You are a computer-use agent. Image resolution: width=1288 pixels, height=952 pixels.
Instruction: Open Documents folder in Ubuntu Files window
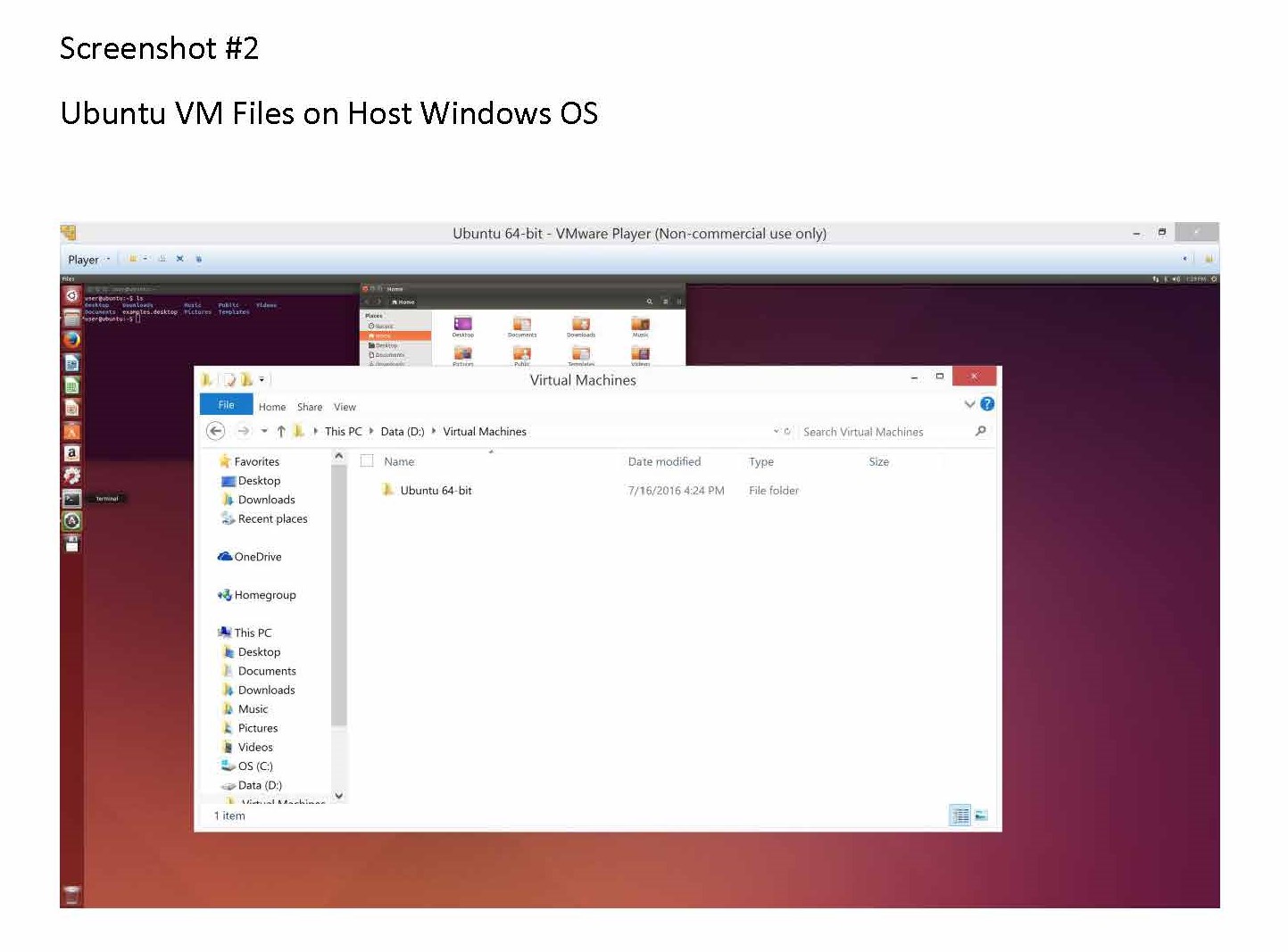coord(522,327)
